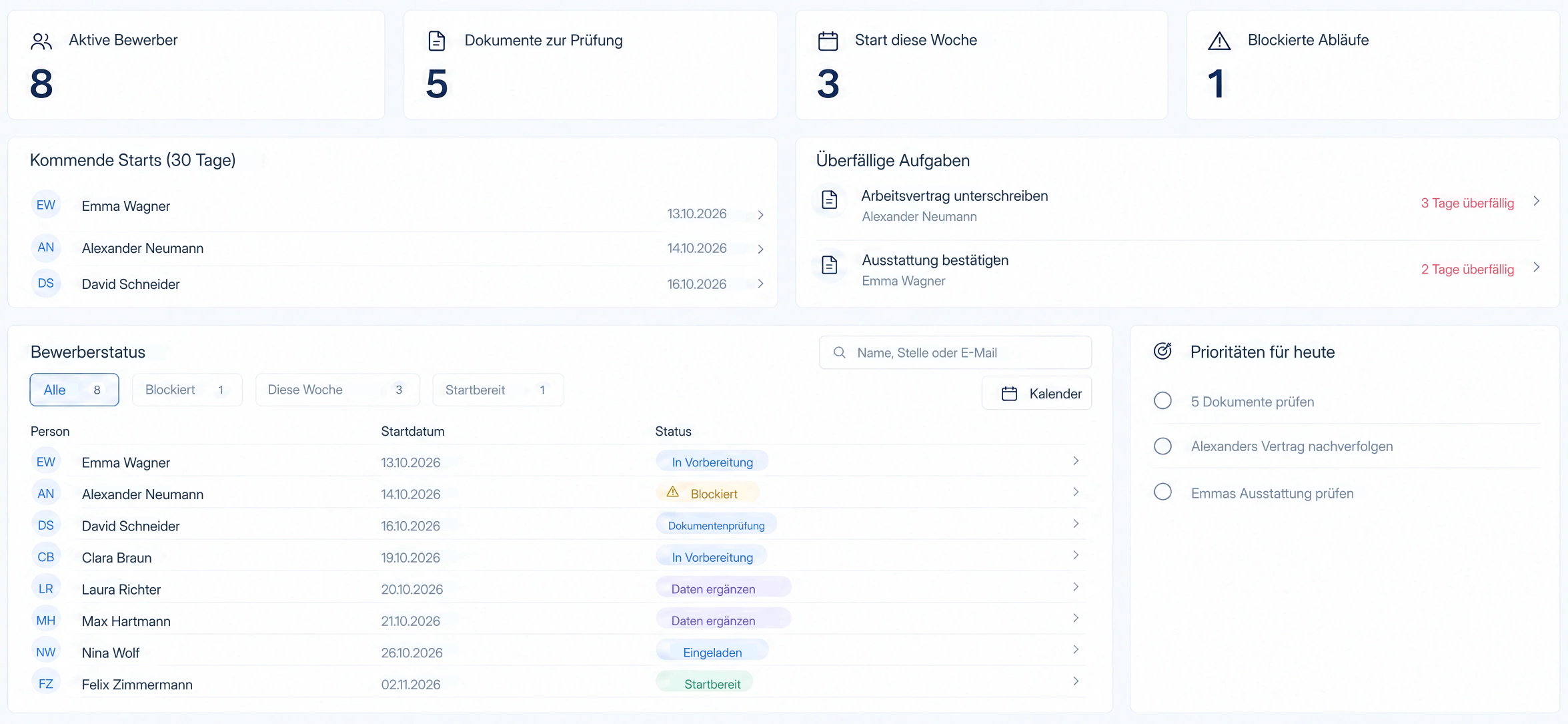Open Emma Wagner chevron in Kommende Starts

760,215
